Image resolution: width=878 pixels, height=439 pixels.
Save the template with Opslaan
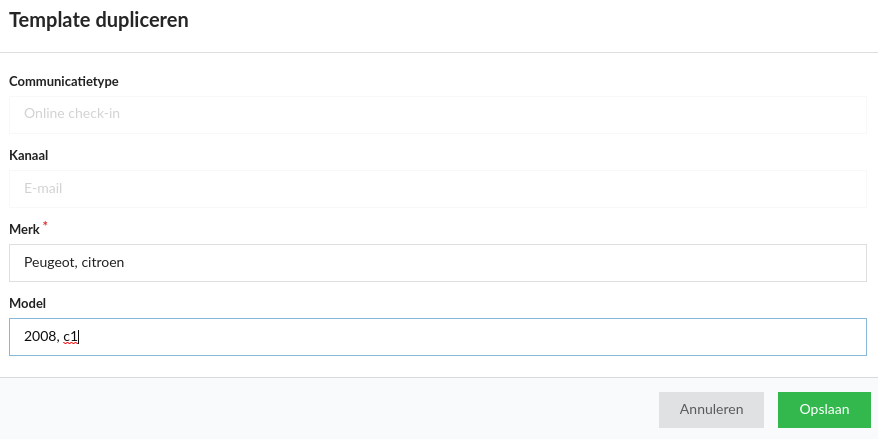point(824,409)
